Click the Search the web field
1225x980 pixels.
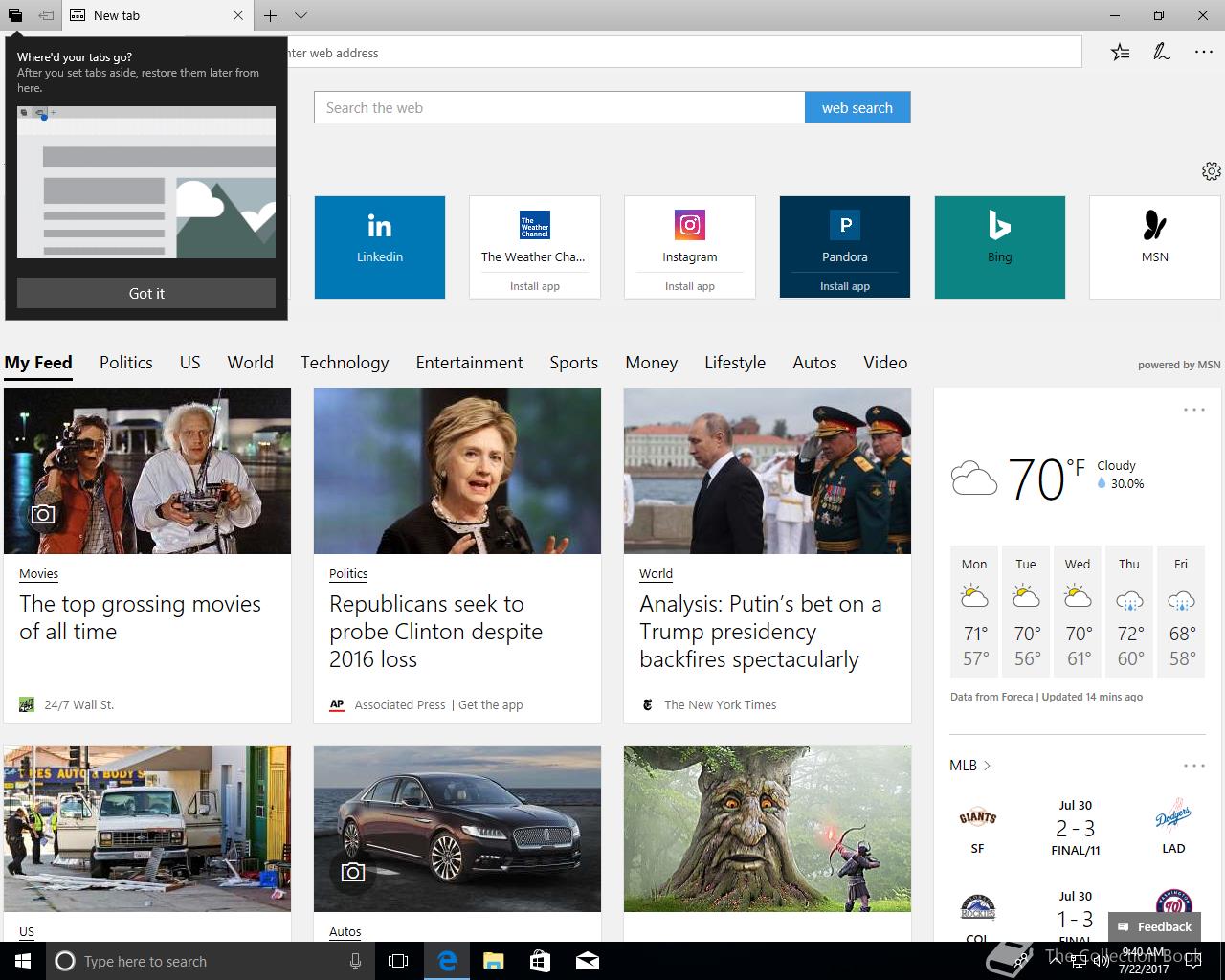(x=559, y=107)
